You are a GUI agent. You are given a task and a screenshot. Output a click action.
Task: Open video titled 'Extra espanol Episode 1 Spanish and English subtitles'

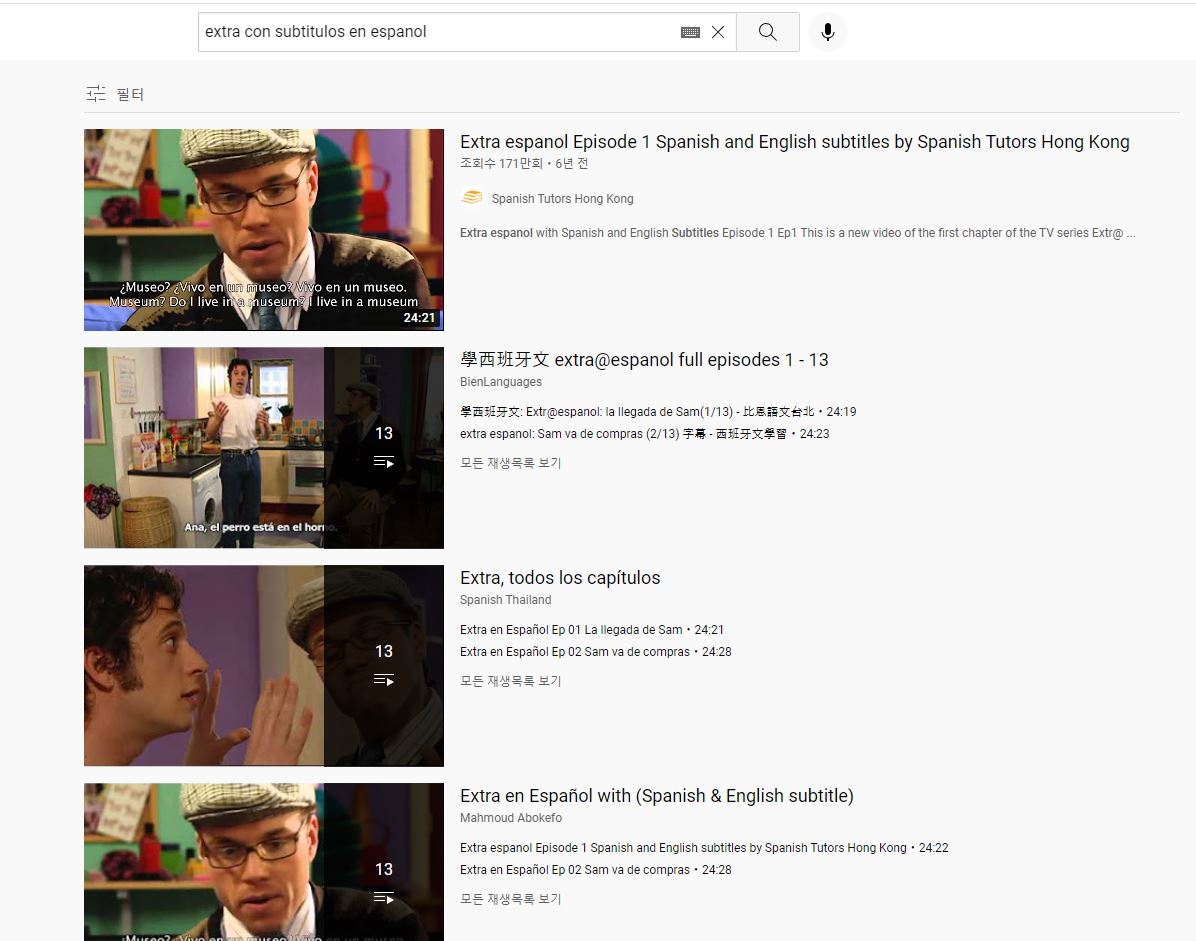point(794,142)
